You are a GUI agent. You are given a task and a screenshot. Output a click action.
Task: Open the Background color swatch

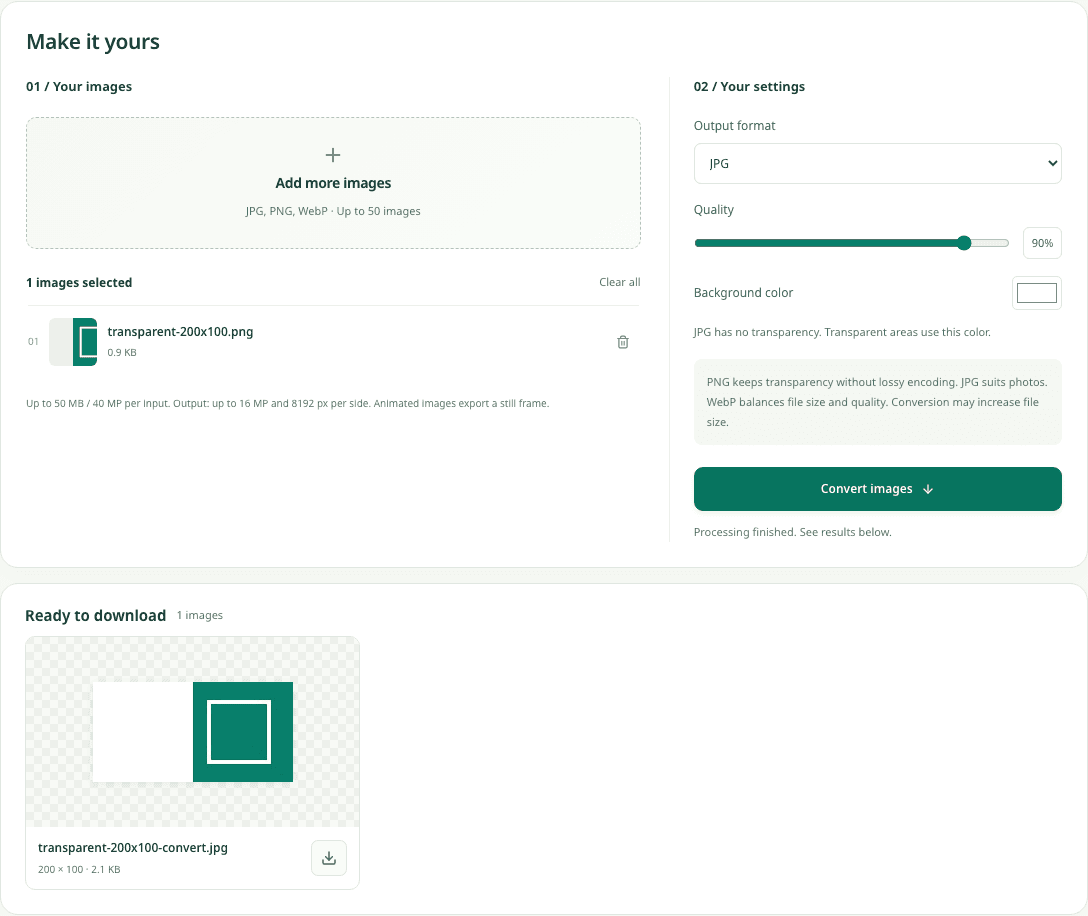click(x=1037, y=293)
